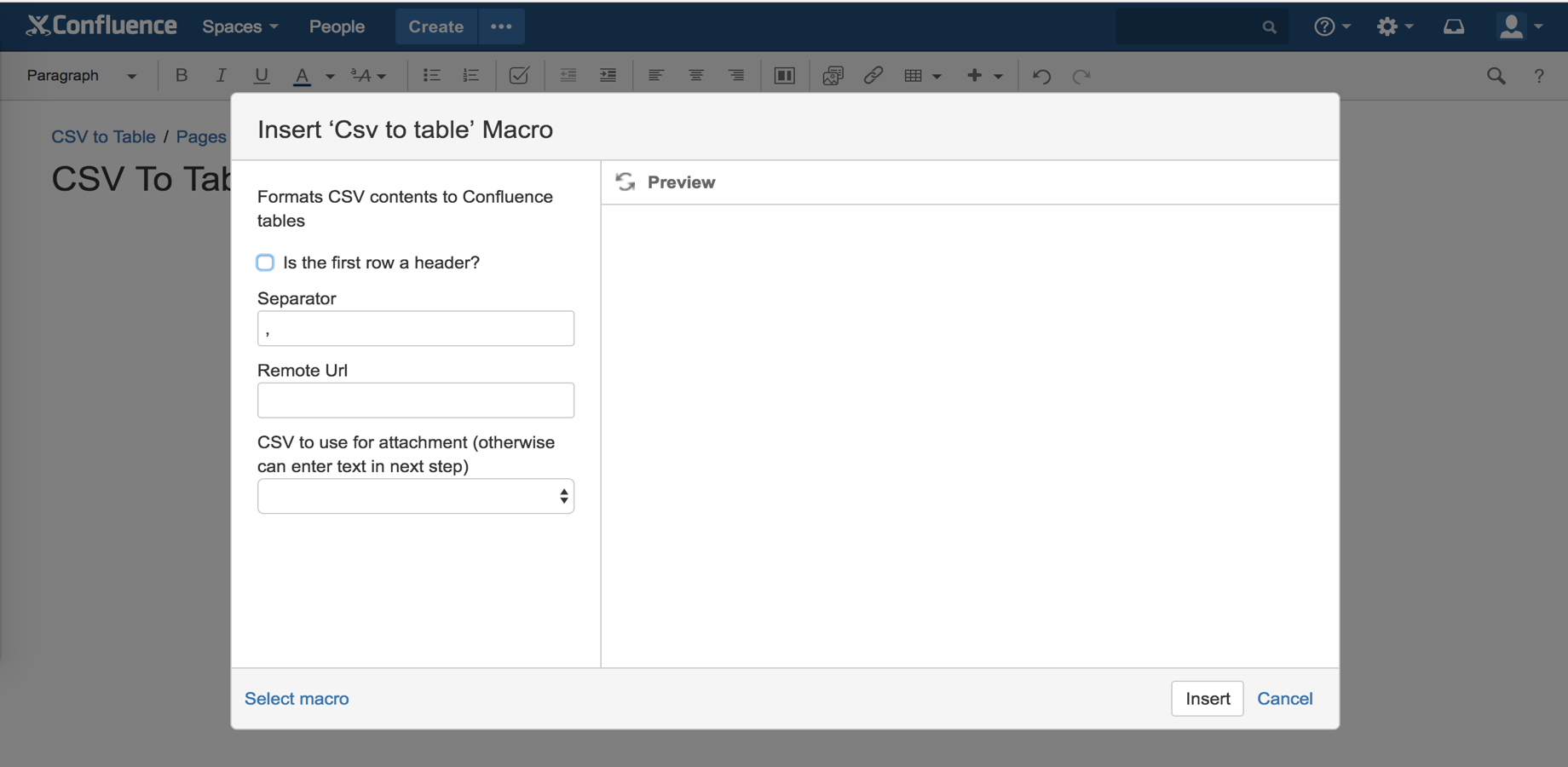This screenshot has height=767, width=1568.
Task: Click the Remote Url input field
Action: tap(416, 400)
